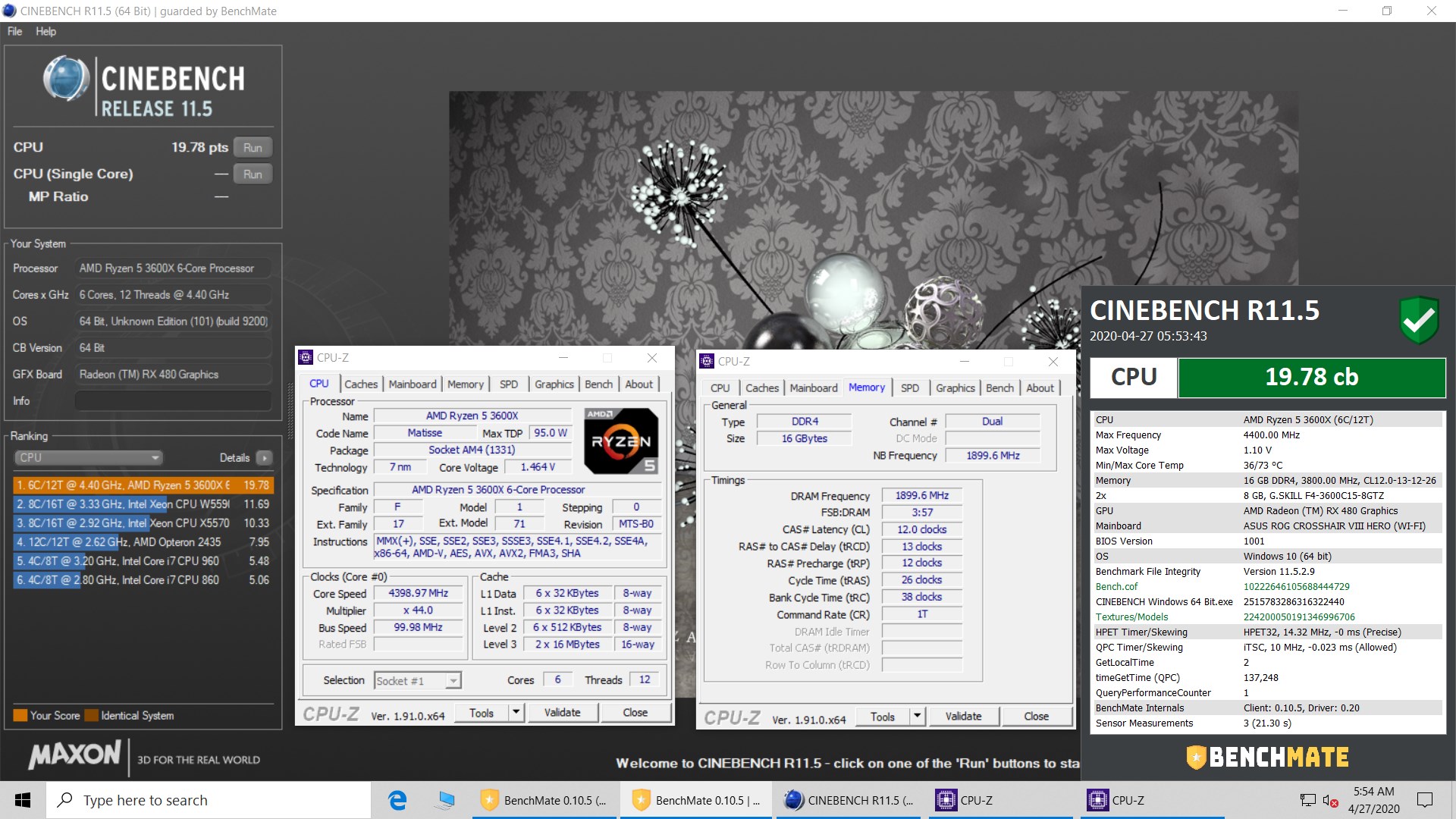
Task: Click the Textures/Models integrity link
Action: pos(1131,617)
